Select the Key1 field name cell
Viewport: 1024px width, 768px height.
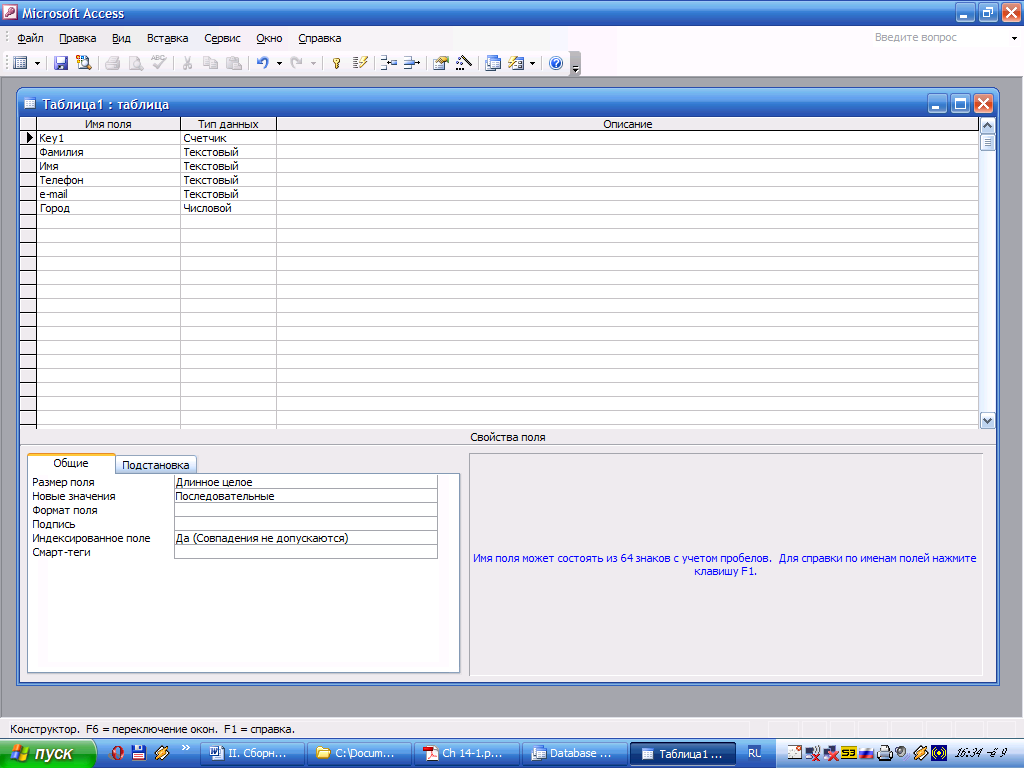pyautogui.click(x=108, y=138)
